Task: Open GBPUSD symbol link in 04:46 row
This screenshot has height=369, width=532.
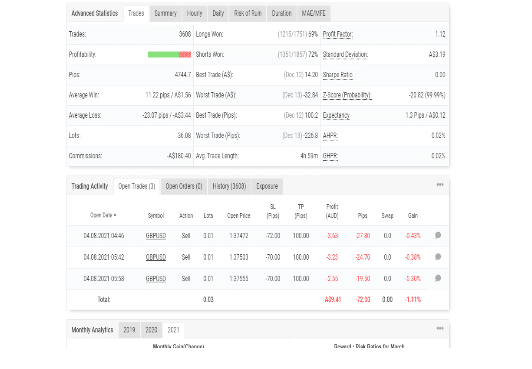Action: point(156,235)
